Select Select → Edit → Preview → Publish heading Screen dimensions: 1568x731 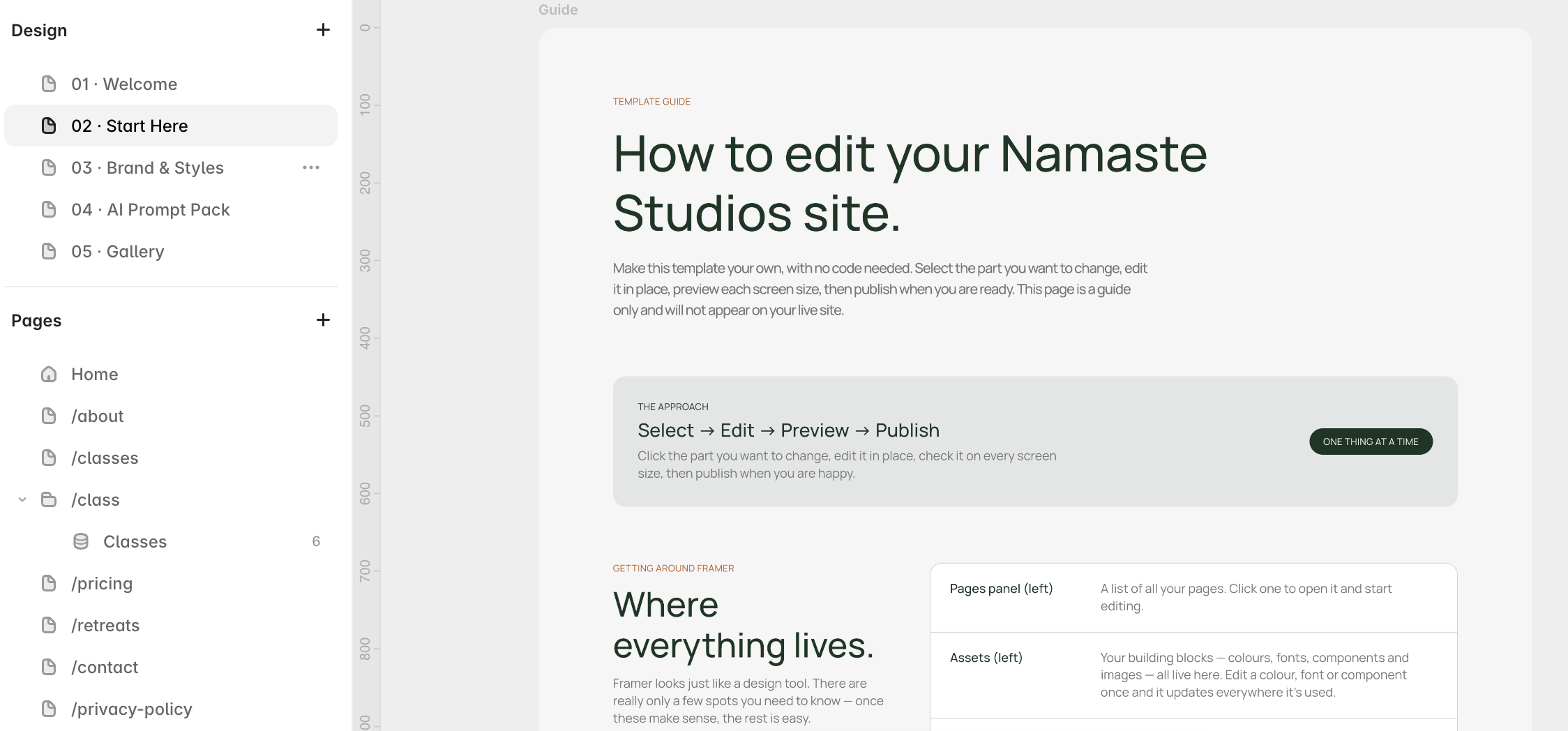coord(788,430)
